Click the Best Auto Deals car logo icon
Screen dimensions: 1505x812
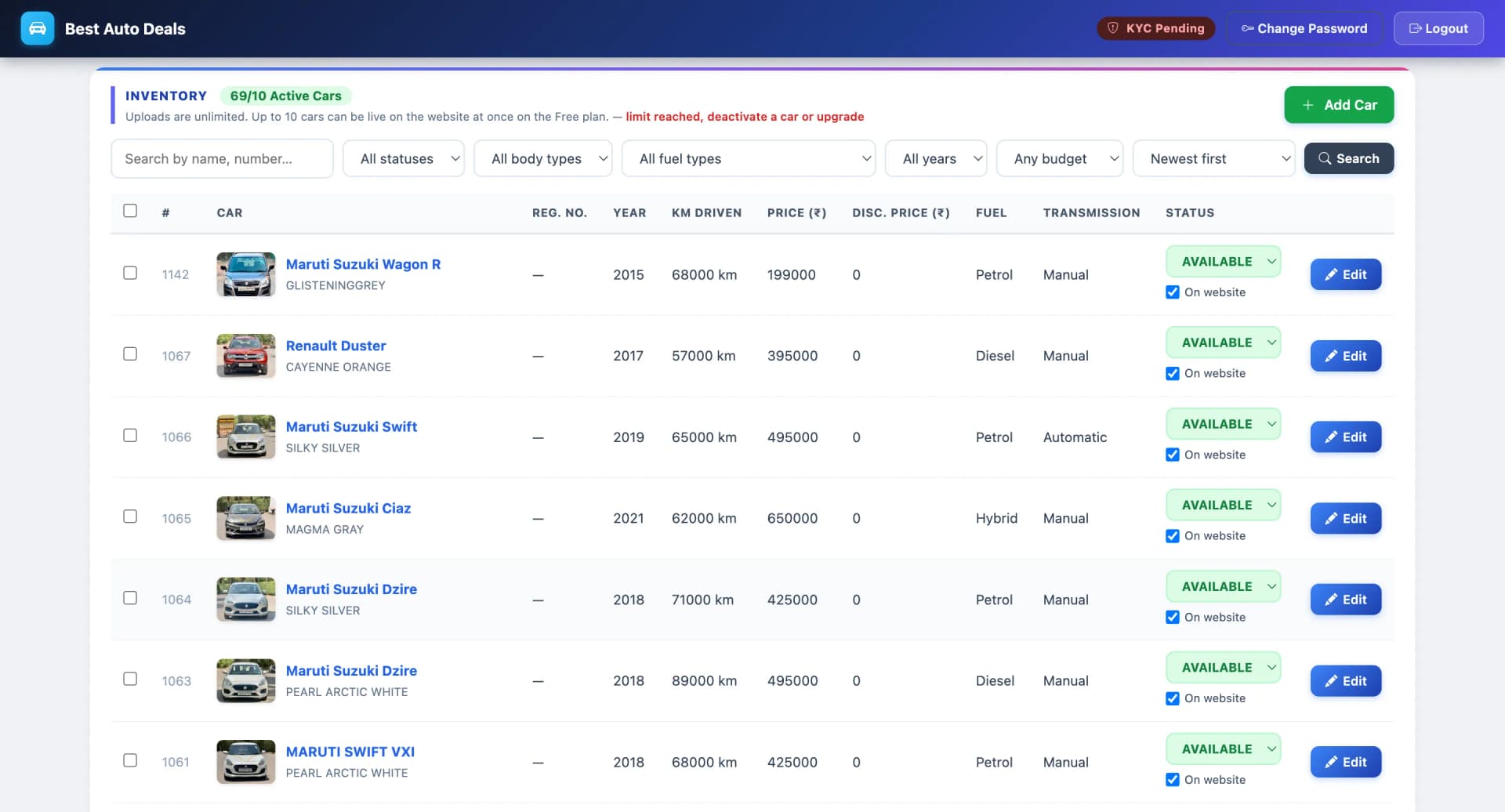[x=37, y=28]
